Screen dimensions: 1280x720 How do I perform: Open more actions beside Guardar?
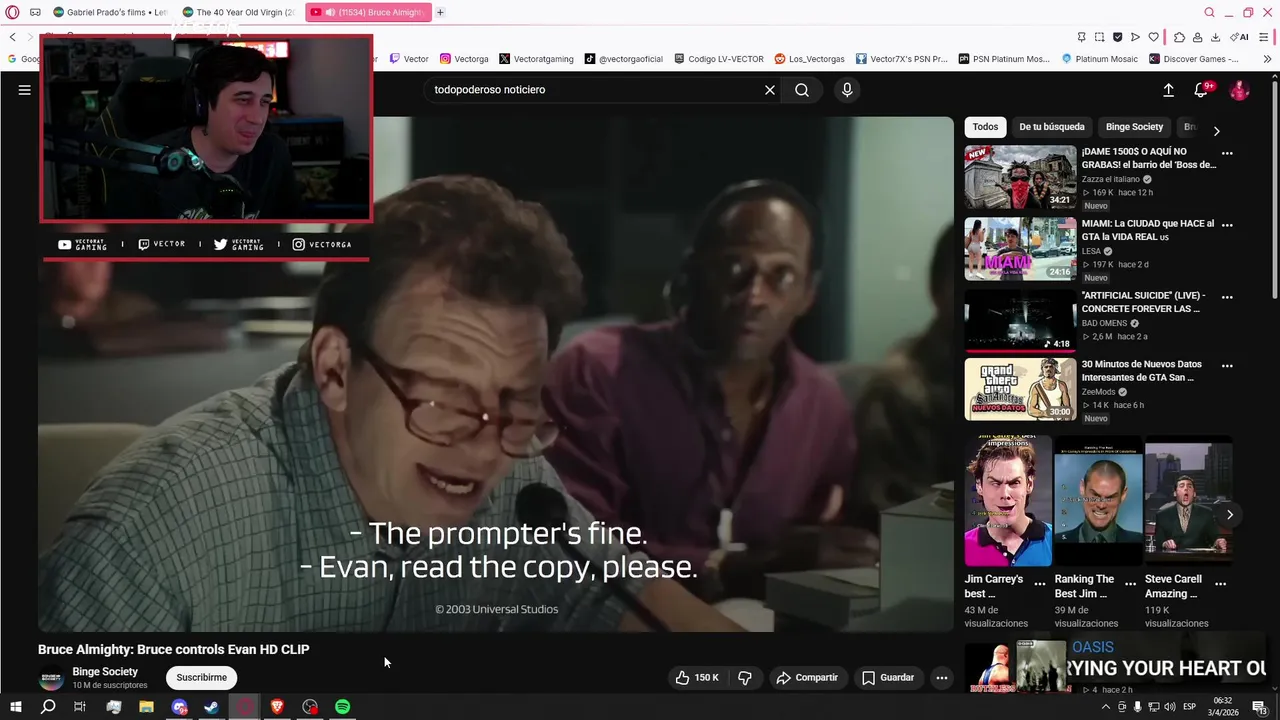click(941, 678)
